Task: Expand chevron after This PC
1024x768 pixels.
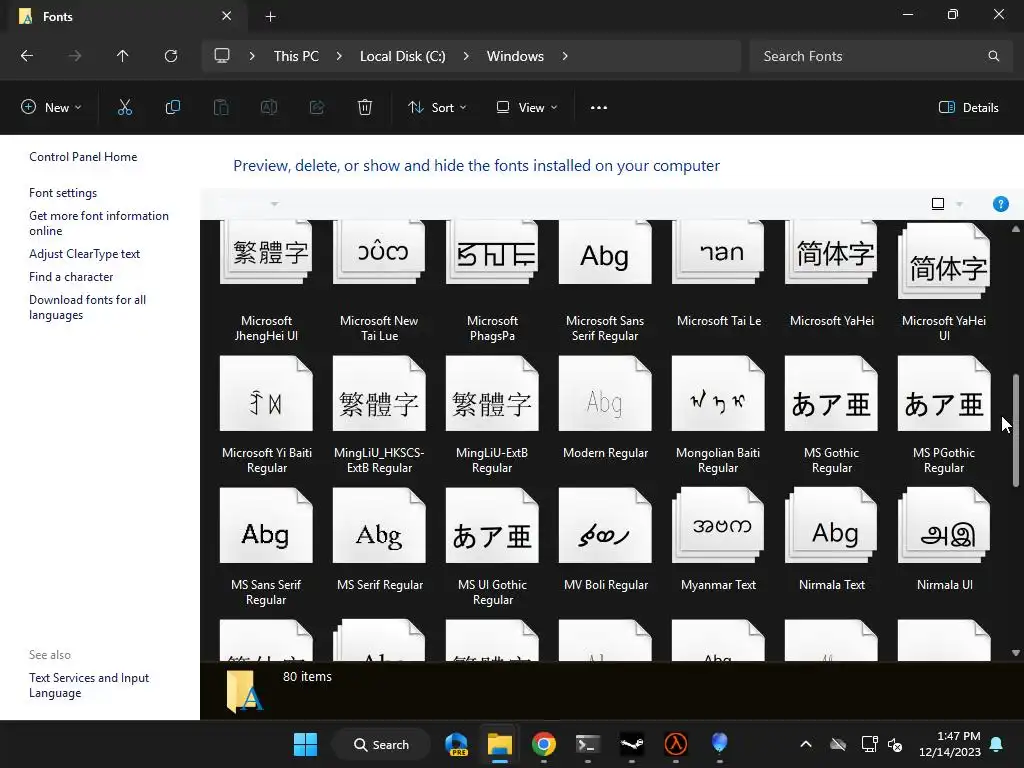Action: click(x=339, y=56)
